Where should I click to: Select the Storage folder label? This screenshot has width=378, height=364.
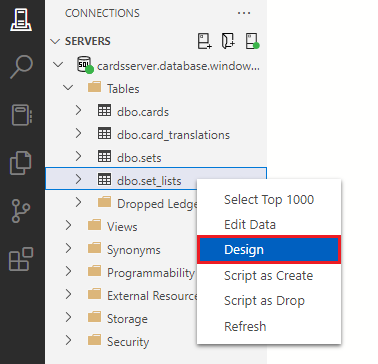click(127, 319)
